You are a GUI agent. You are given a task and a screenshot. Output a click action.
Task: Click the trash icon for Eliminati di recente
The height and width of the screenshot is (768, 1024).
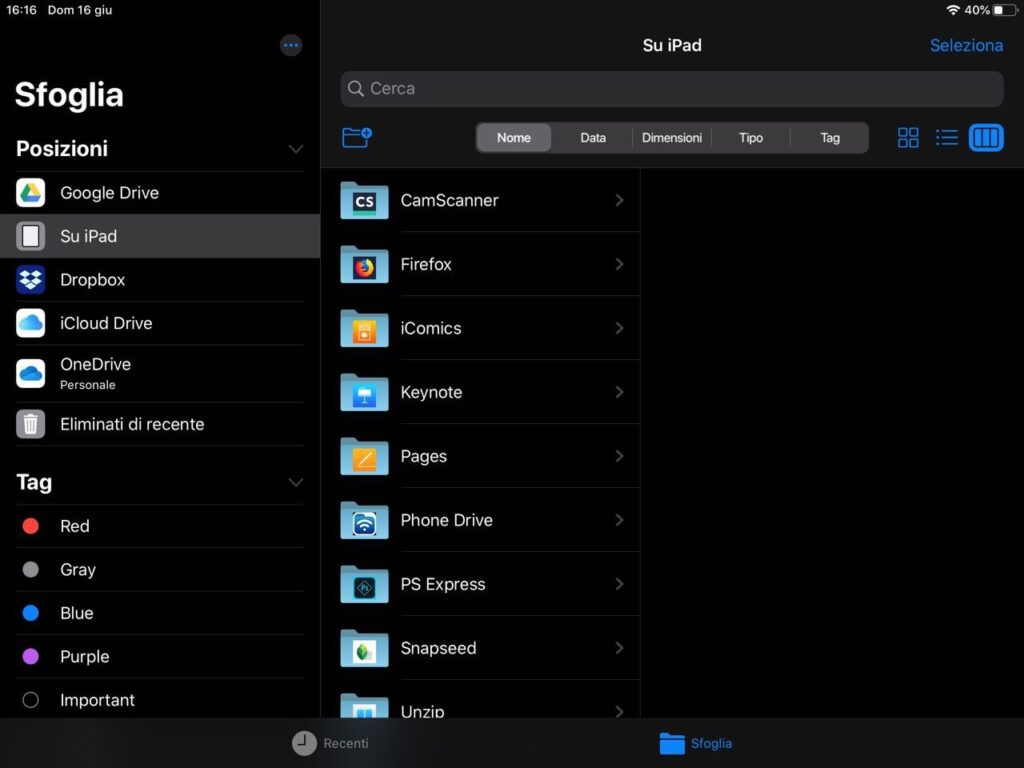31,424
